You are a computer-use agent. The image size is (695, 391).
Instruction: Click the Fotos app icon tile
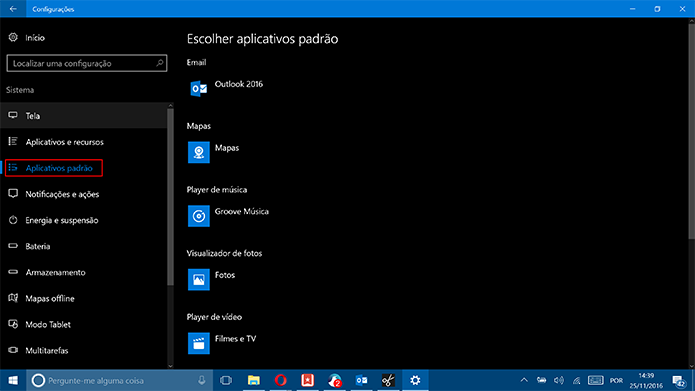[x=199, y=279]
